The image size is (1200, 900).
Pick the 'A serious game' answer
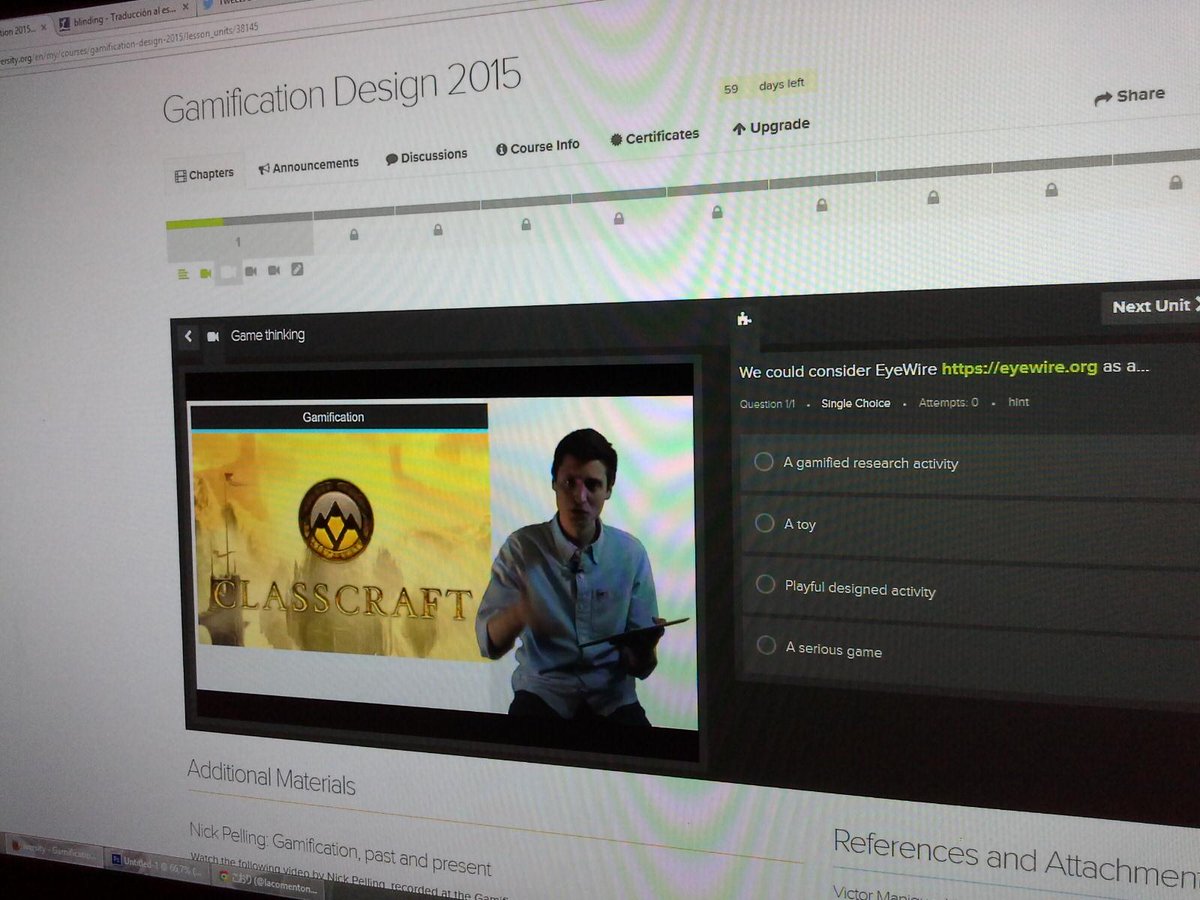(820, 650)
